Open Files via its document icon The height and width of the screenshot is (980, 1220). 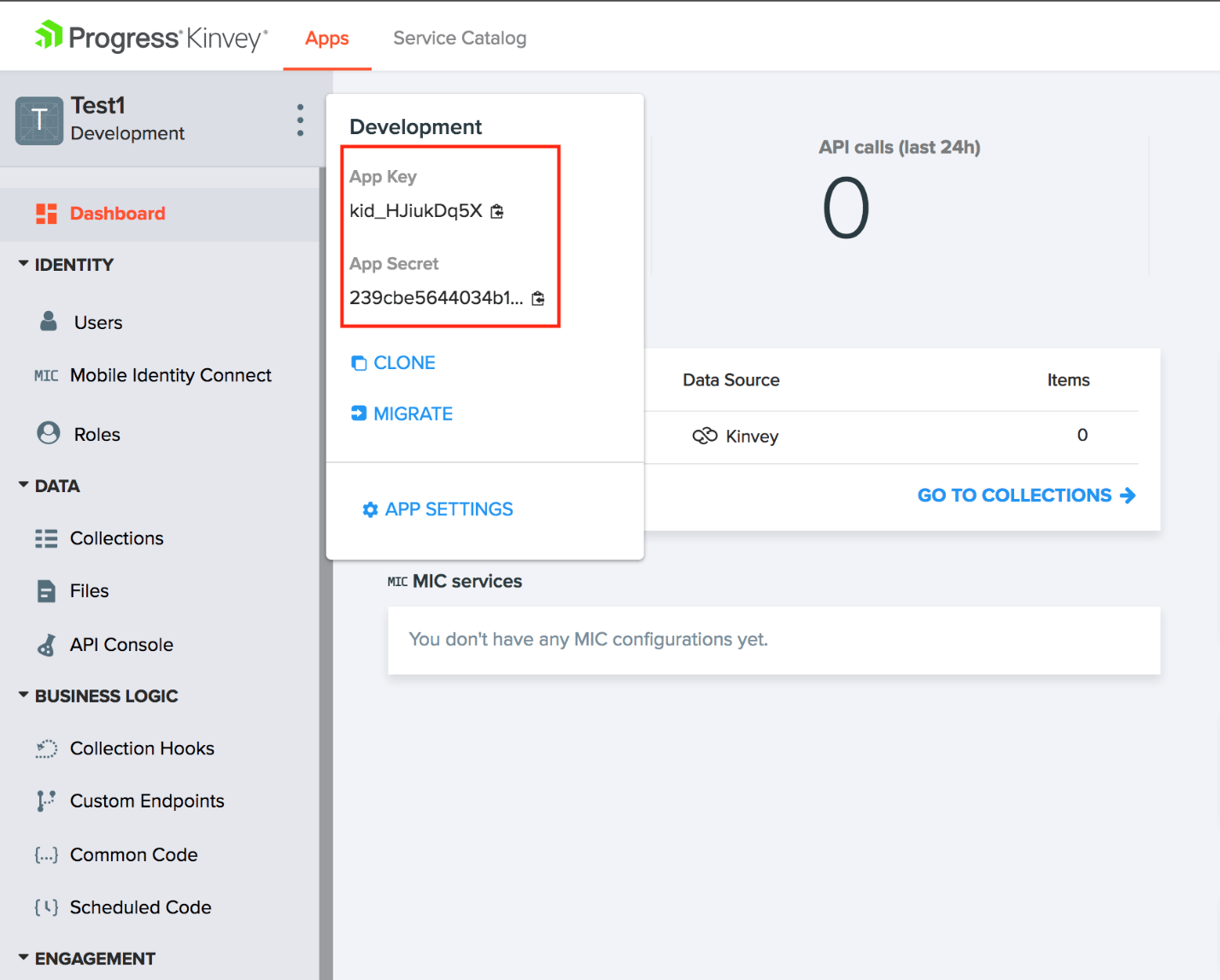47,590
